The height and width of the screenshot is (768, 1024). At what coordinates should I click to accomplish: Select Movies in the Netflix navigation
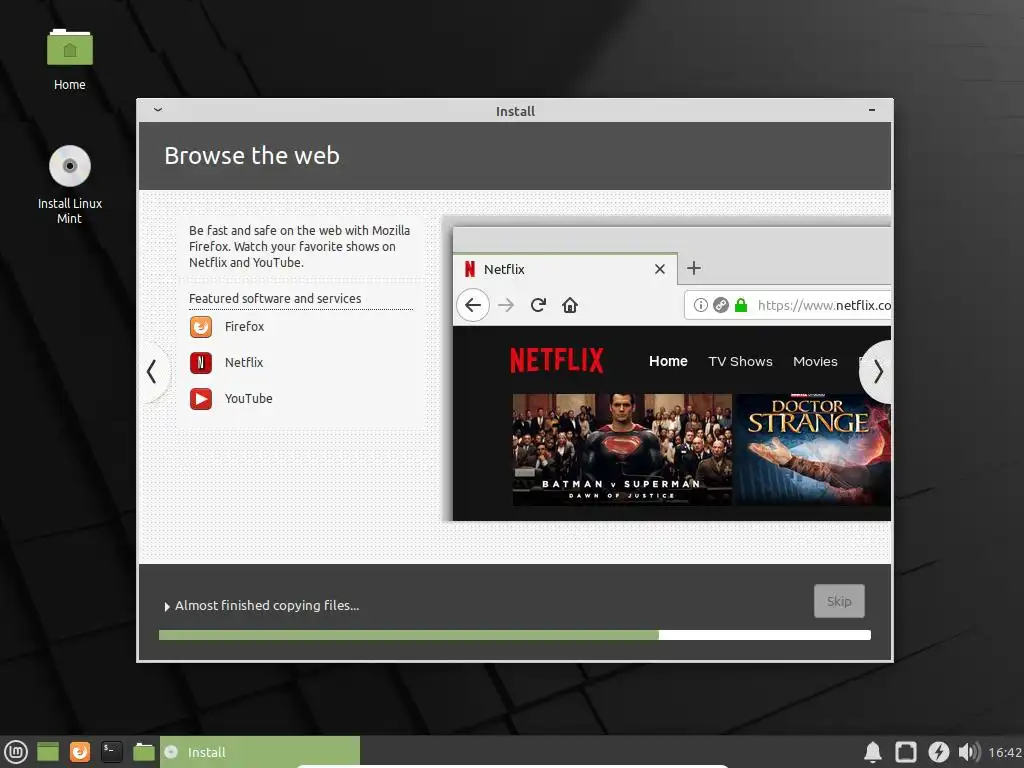(815, 361)
